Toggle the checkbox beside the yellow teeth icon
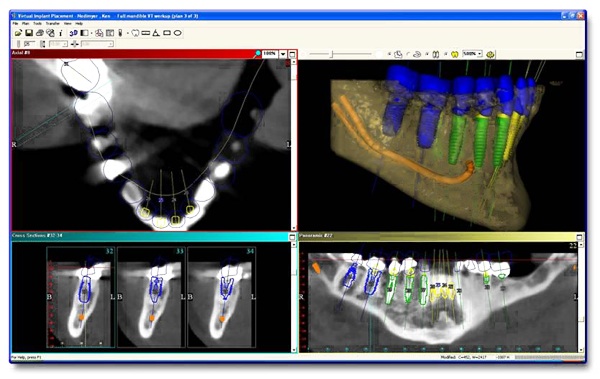 (x=446, y=54)
